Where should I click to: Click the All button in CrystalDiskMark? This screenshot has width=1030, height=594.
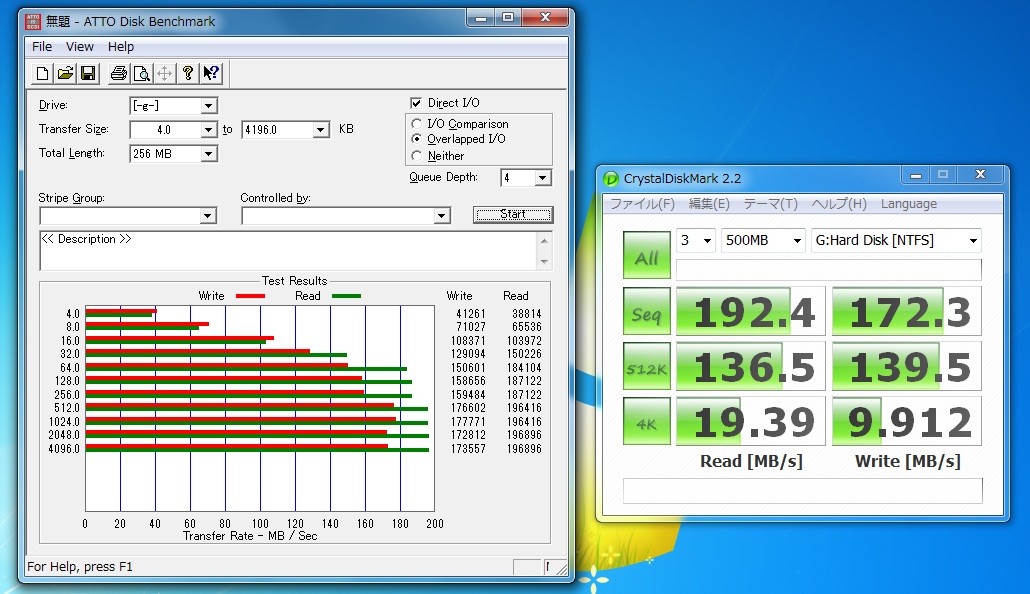click(x=646, y=254)
